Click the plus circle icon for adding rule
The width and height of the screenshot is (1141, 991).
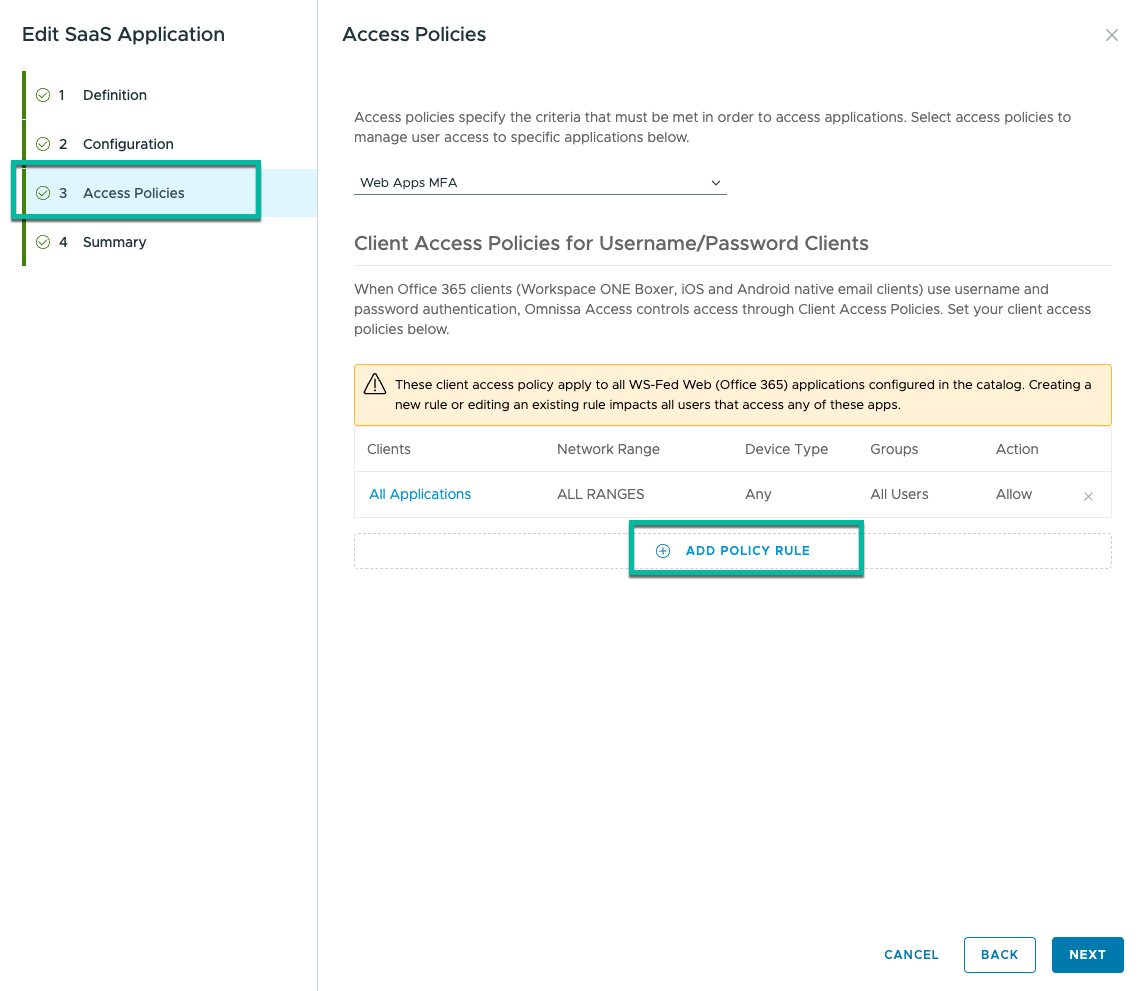[662, 551]
